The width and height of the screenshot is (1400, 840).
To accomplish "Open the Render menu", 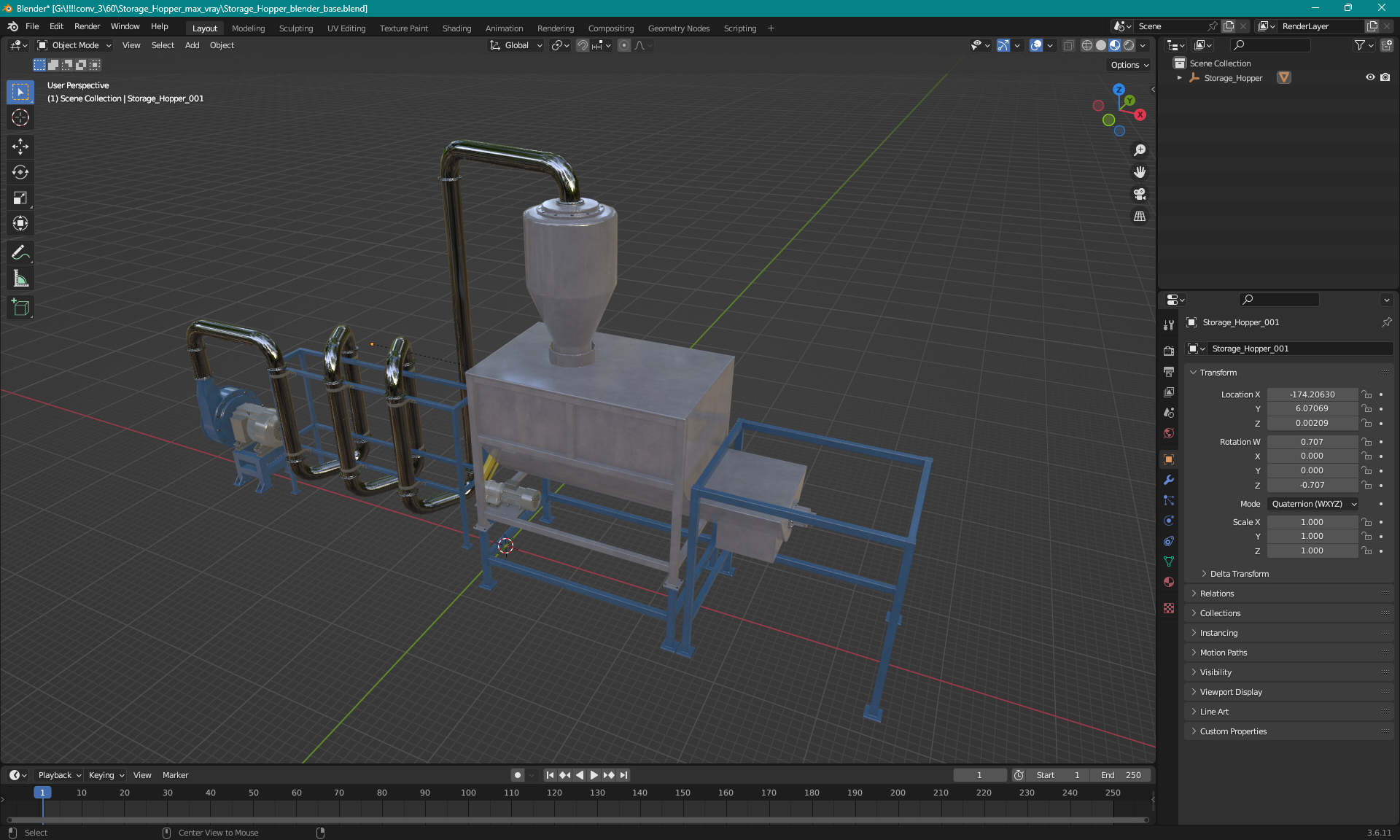I will [x=87, y=26].
